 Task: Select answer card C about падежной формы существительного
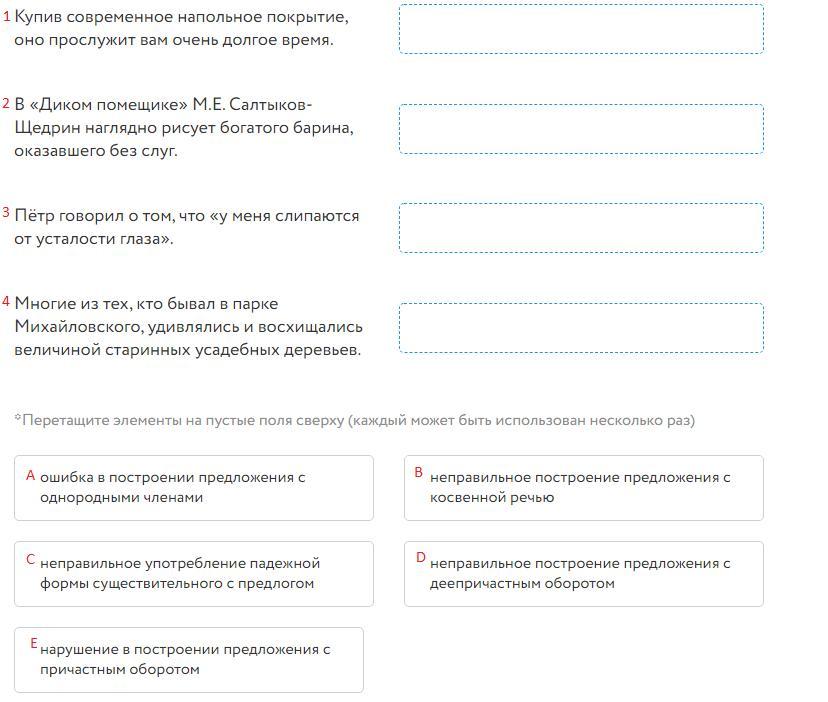point(194,574)
